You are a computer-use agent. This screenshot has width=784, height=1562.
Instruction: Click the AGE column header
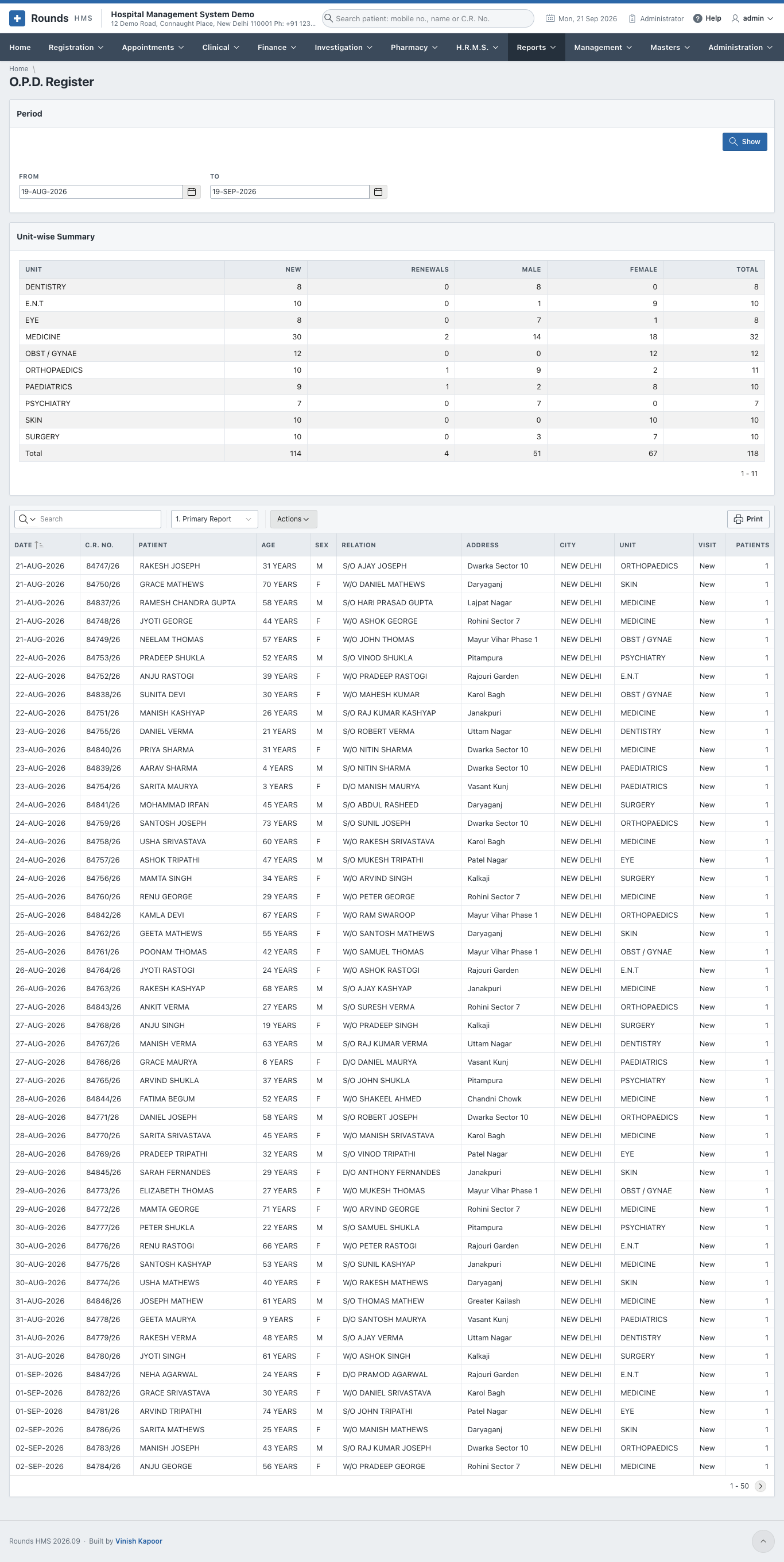(269, 545)
